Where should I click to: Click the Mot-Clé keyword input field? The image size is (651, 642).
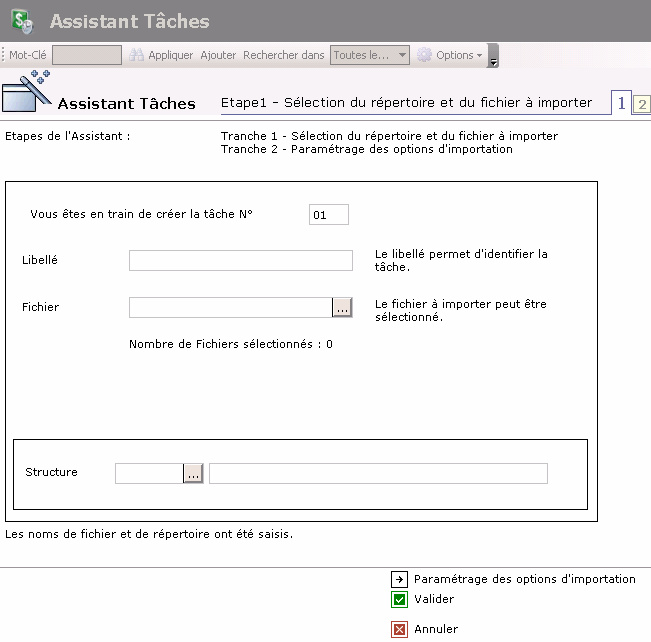click(86, 55)
